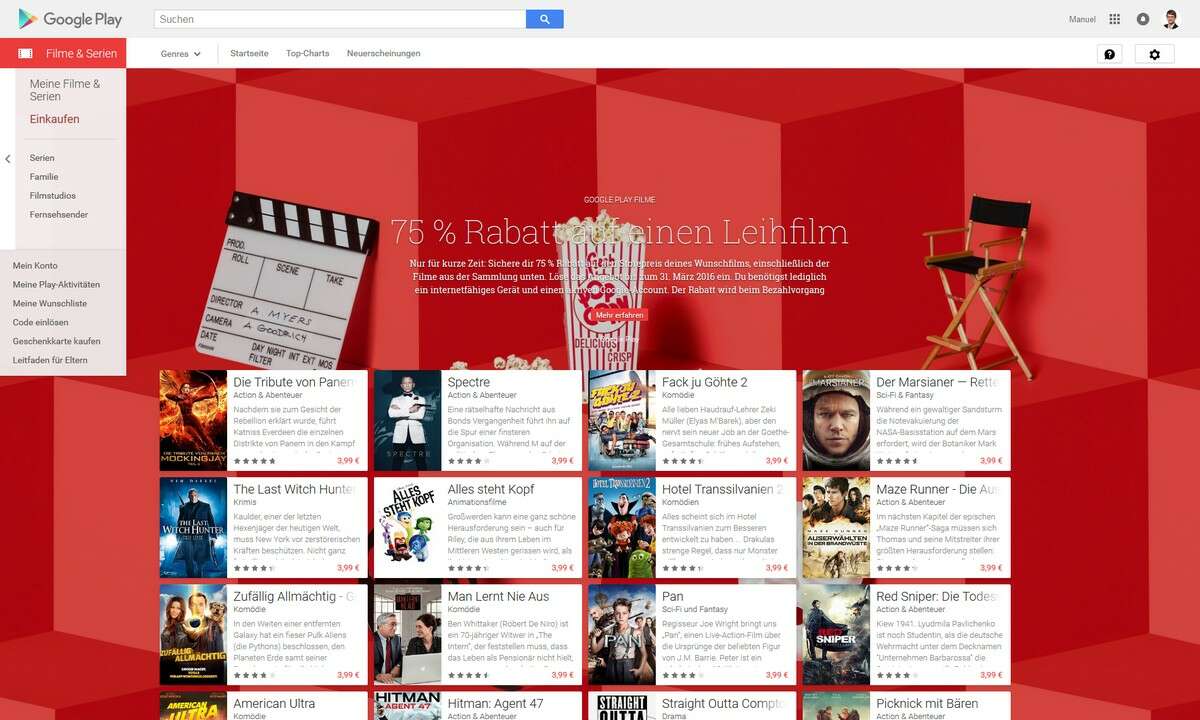Open the notifications bell icon
The image size is (1200, 720).
1143,19
